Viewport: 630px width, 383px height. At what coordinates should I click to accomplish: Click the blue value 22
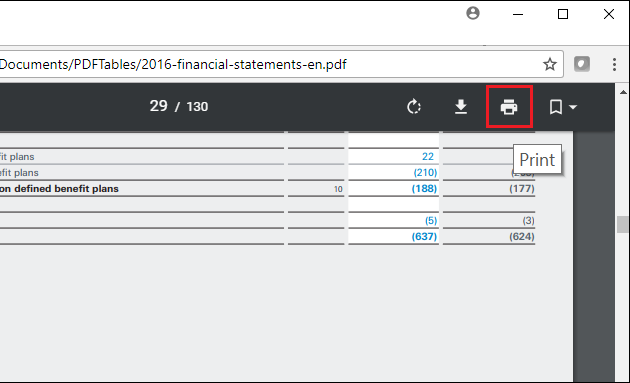(428, 156)
